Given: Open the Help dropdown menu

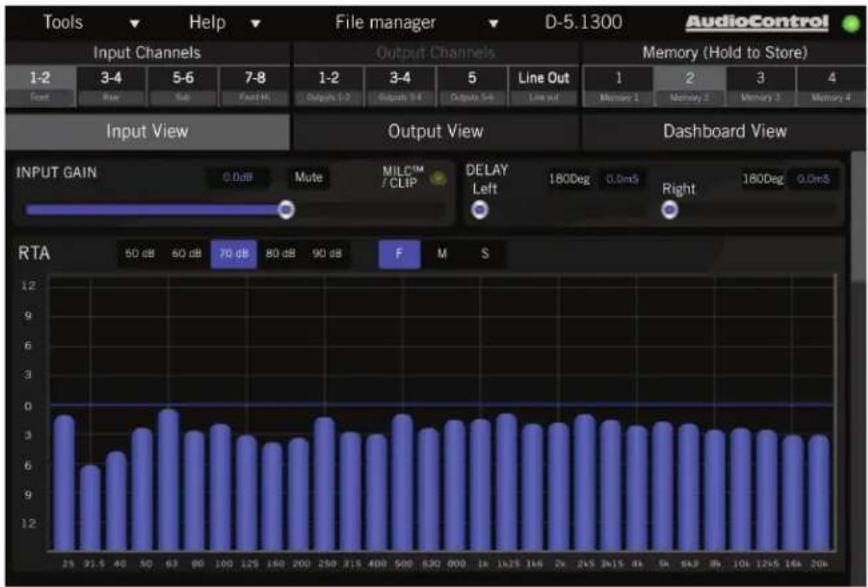Looking at the screenshot, I should [224, 23].
